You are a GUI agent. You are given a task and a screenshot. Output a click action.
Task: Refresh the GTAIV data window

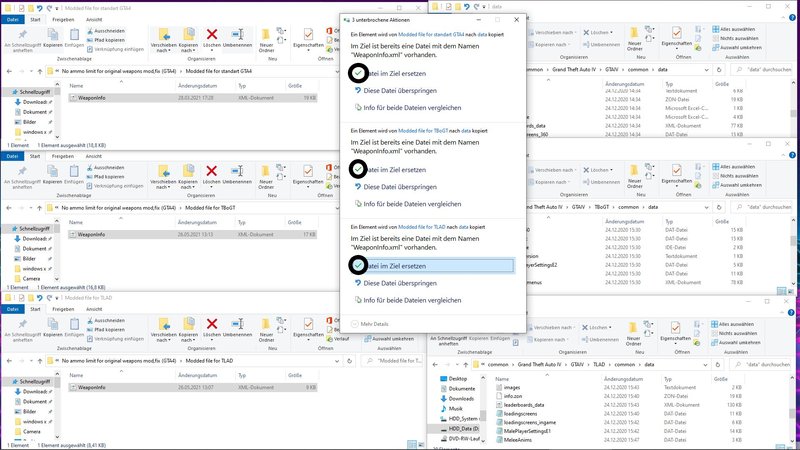719,69
